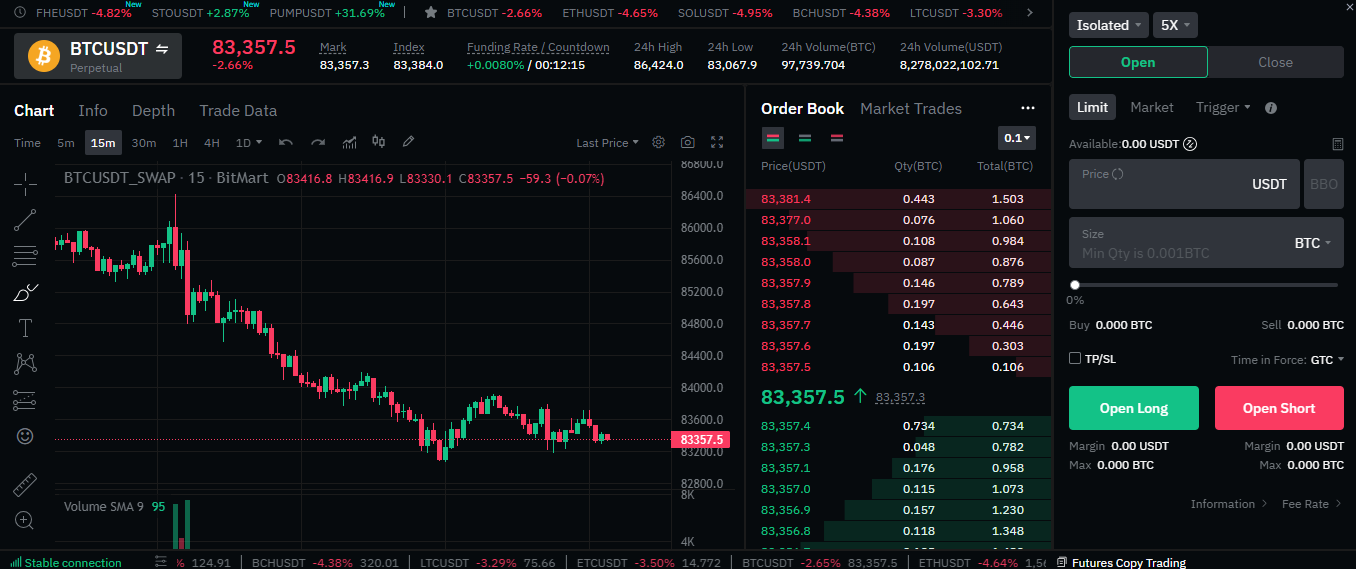Expand the chart to fullscreen
This screenshot has width=1356, height=569.
click(x=717, y=143)
